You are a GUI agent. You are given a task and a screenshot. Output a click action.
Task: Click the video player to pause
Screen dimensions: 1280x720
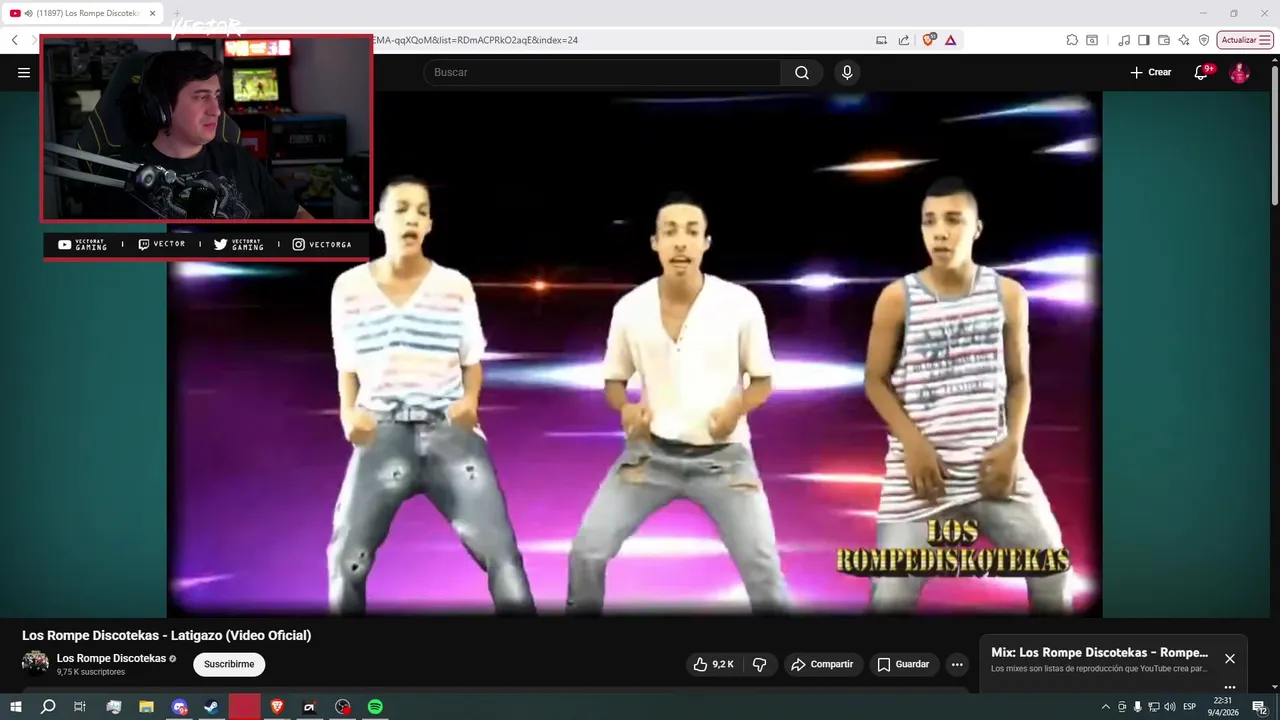tap(634, 354)
